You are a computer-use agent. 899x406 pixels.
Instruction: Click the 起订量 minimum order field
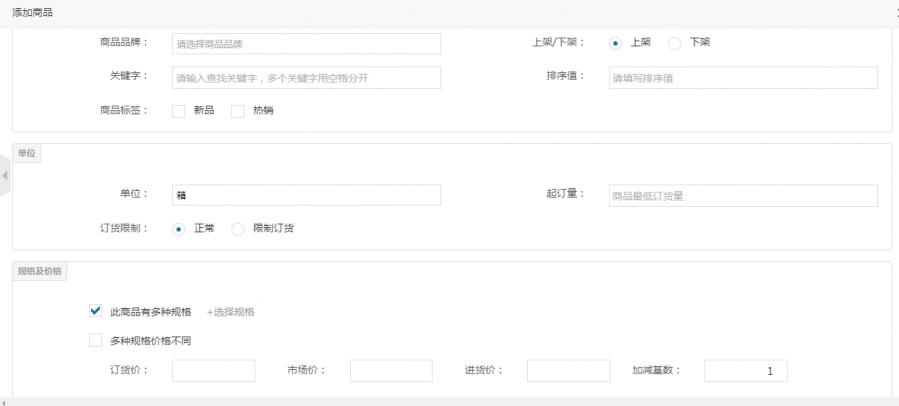click(x=742, y=196)
